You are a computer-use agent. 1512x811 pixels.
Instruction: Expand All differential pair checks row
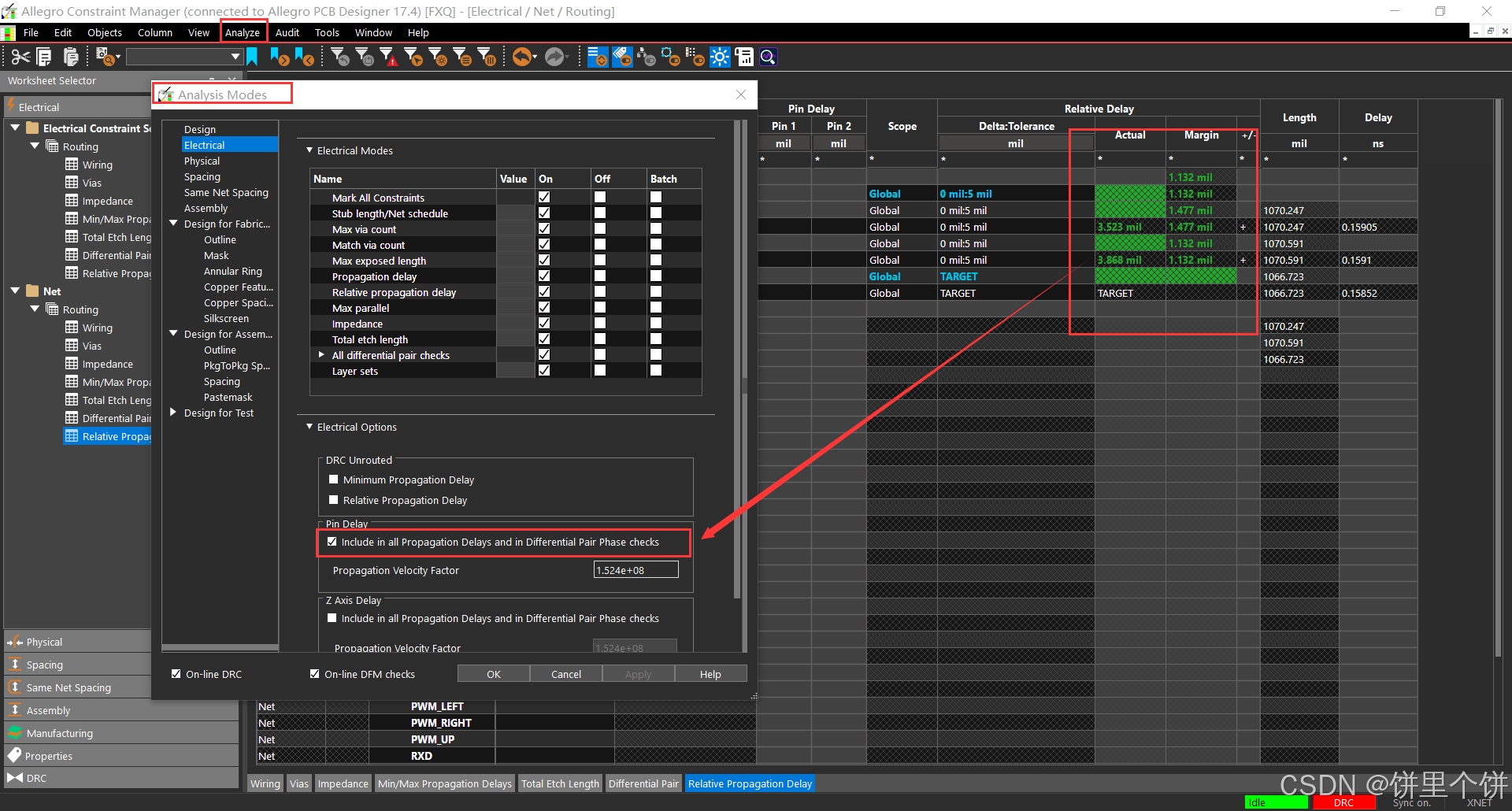coord(321,355)
